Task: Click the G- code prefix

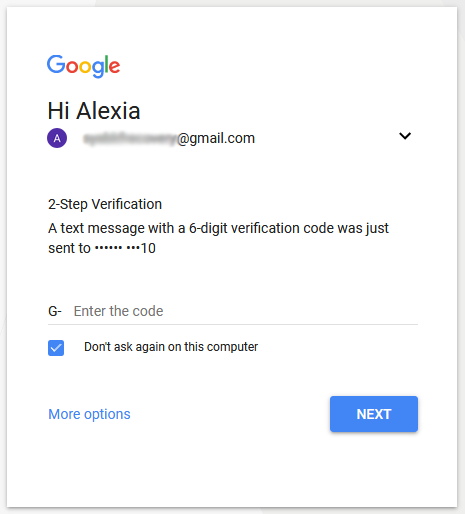Action: coord(55,311)
